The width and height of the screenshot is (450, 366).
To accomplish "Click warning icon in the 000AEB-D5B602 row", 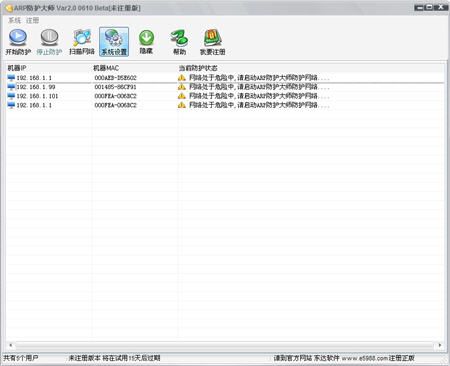I will [x=182, y=78].
